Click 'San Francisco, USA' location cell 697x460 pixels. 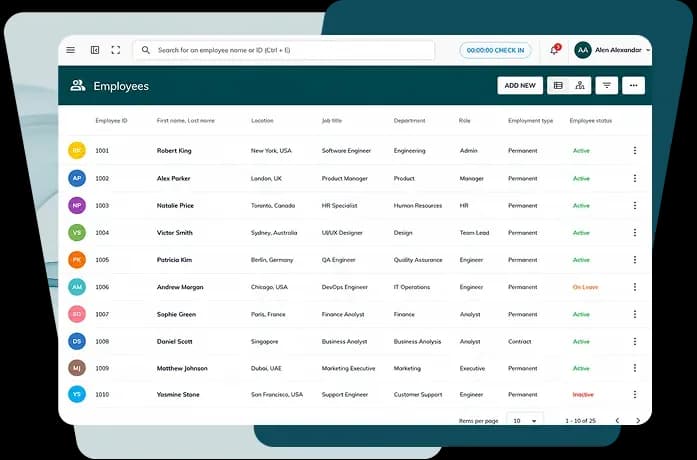(x=277, y=394)
